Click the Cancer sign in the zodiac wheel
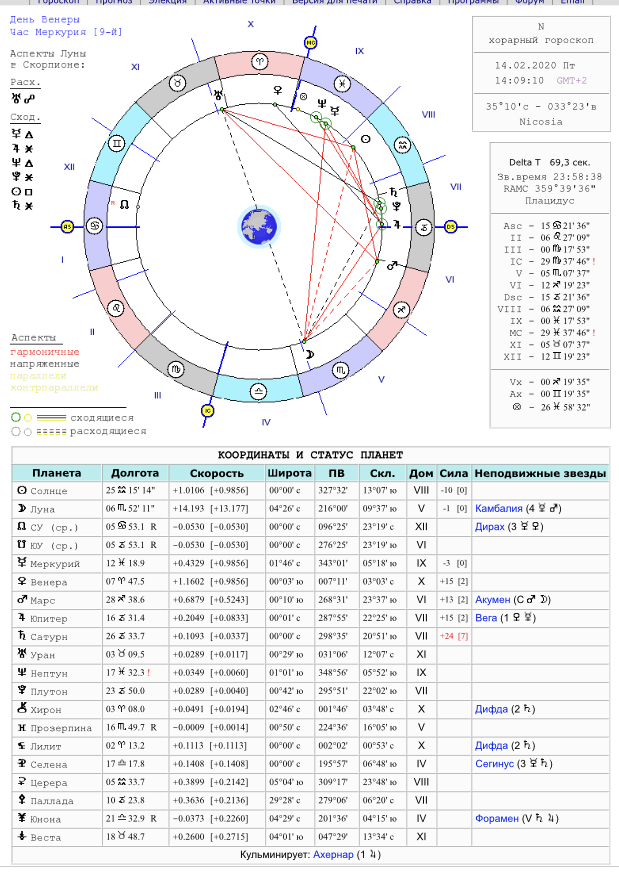Screen dimensions: 619x874 tap(94, 226)
